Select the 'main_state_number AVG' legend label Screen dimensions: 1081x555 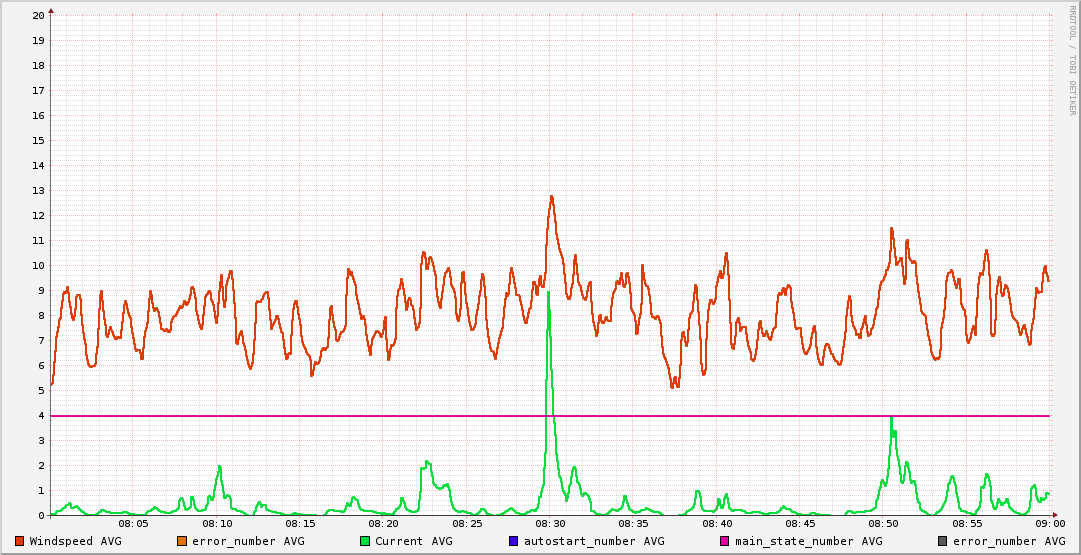(x=809, y=541)
